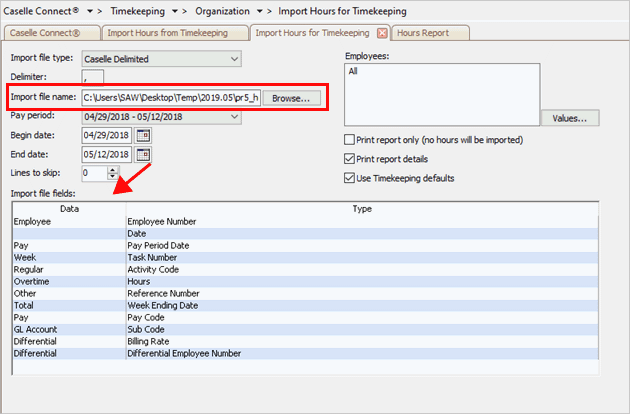The width and height of the screenshot is (630, 414).
Task: Click the Browse button
Action: 293,98
